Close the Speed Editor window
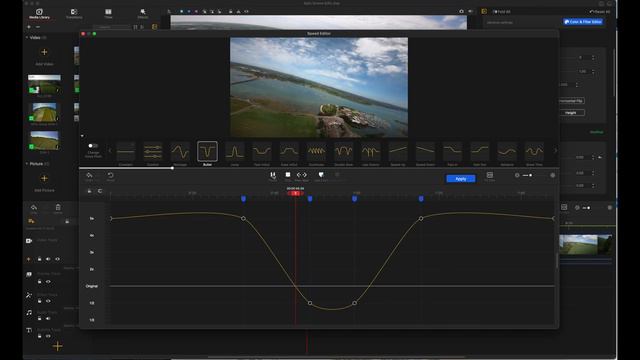Viewport: 640px width, 360px height. tap(83, 34)
